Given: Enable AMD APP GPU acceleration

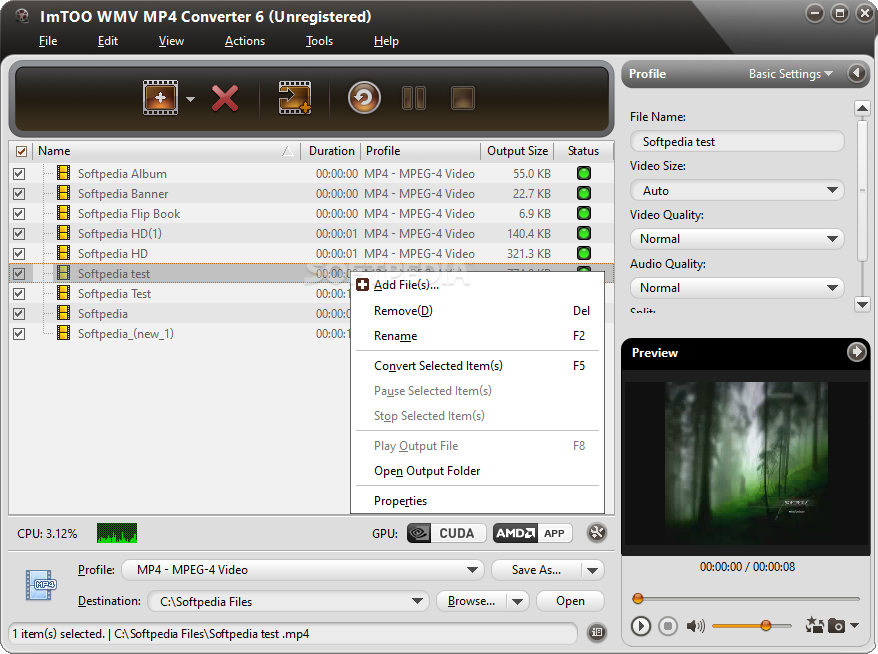Looking at the screenshot, I should click(533, 533).
